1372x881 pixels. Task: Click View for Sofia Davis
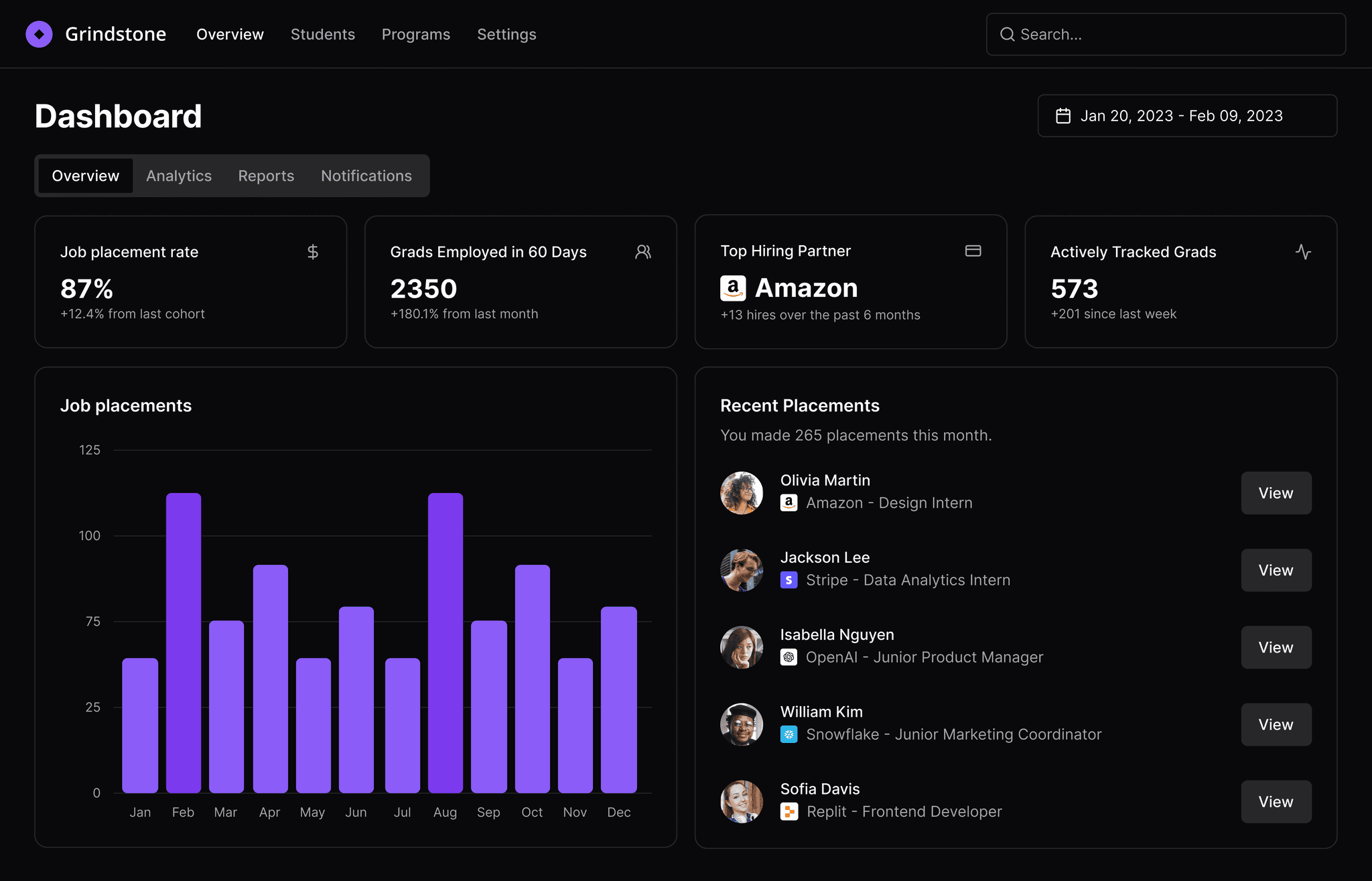click(1276, 801)
